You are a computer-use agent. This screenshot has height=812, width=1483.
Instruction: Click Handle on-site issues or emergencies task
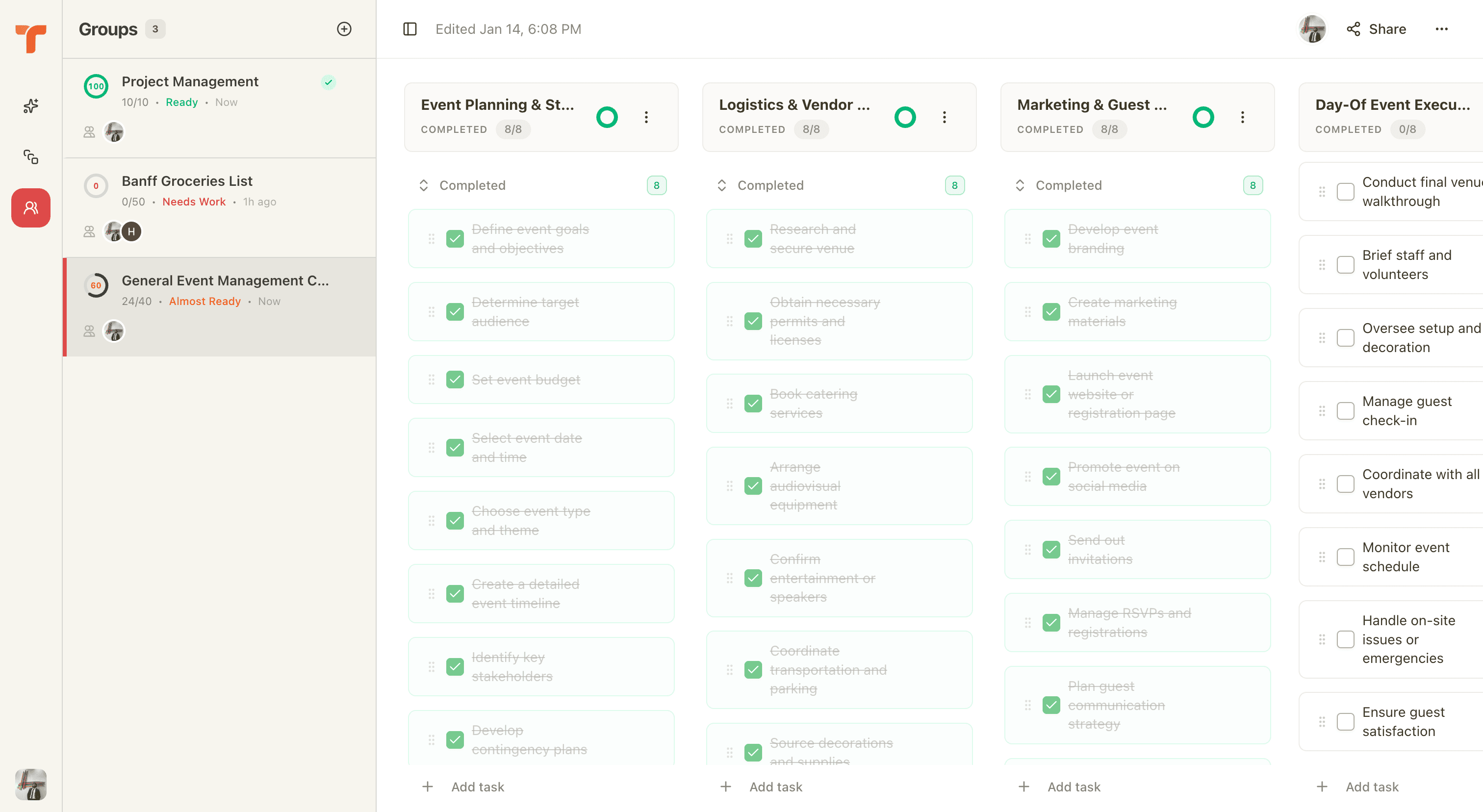point(1391,639)
